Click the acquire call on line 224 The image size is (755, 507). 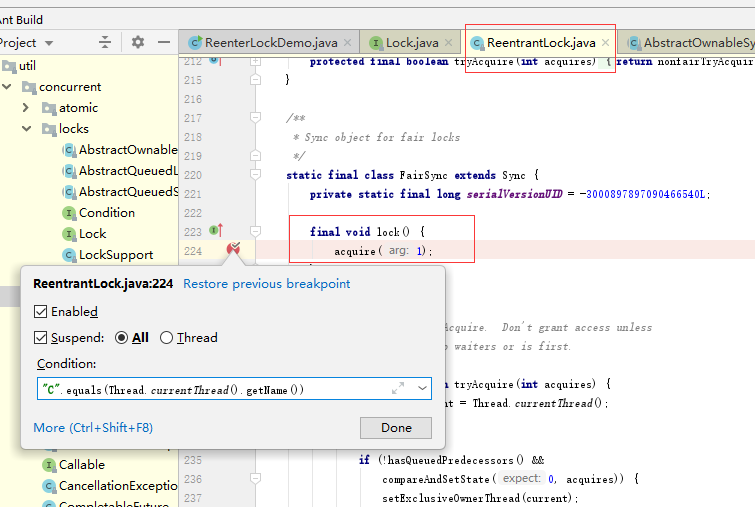coord(355,251)
